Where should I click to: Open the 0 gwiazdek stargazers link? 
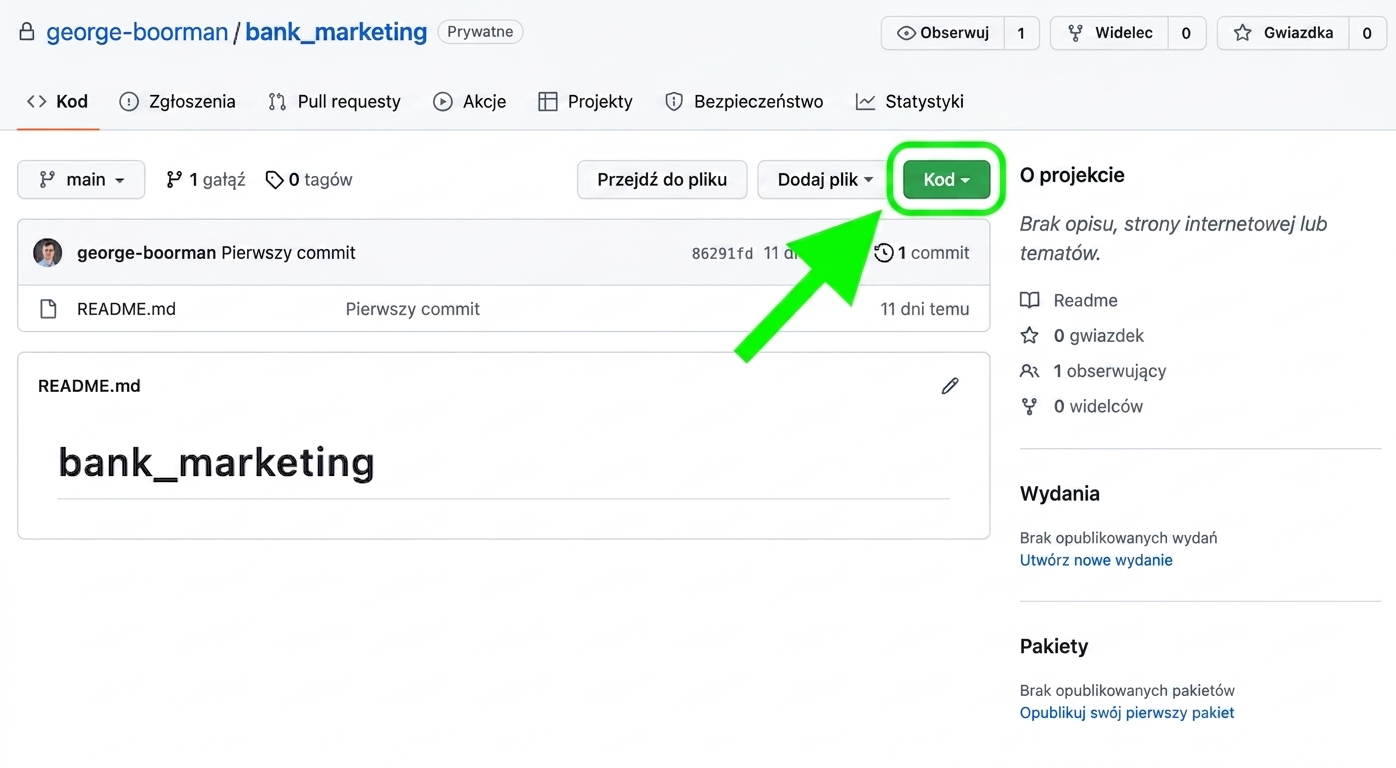click(1082, 336)
